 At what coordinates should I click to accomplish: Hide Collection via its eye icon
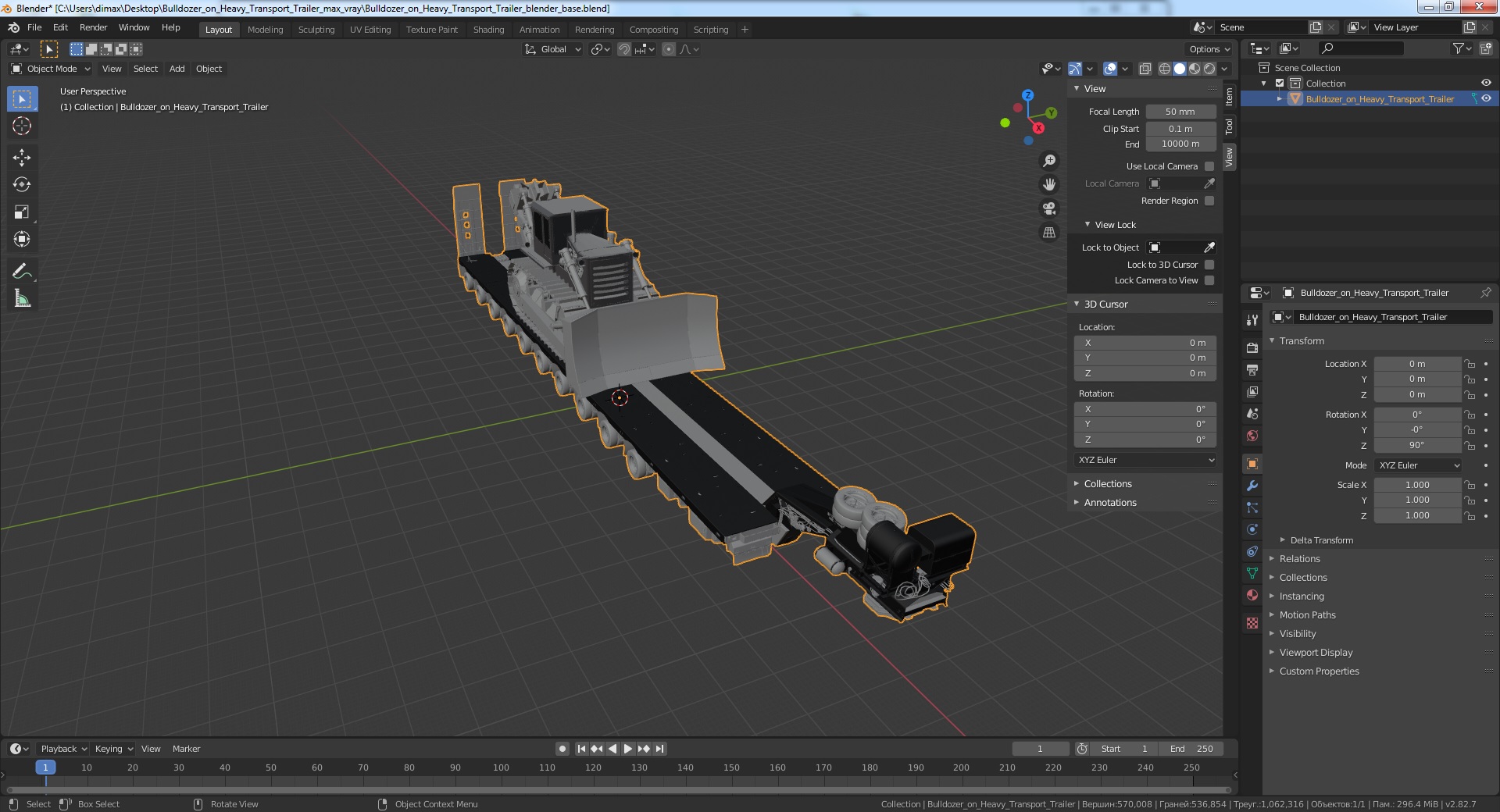(1486, 84)
